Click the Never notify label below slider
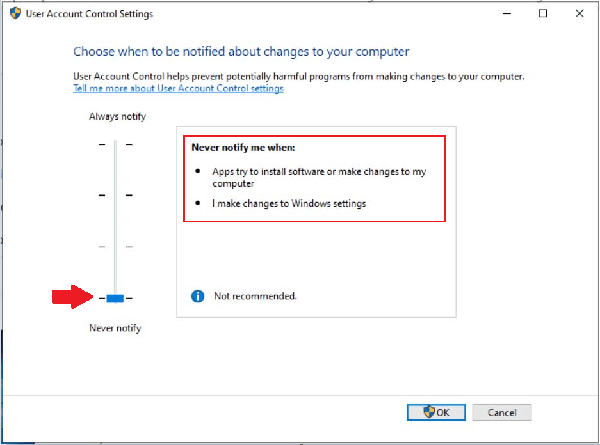This screenshot has width=600, height=445. 115,328
